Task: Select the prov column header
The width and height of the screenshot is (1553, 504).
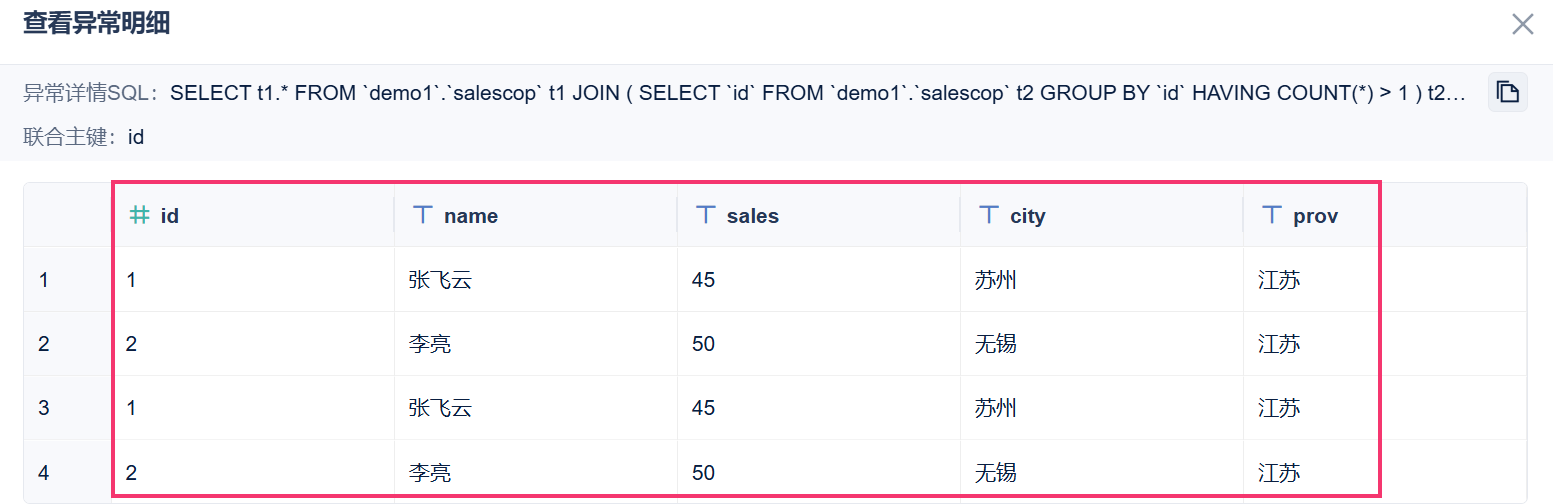Action: (x=1312, y=215)
